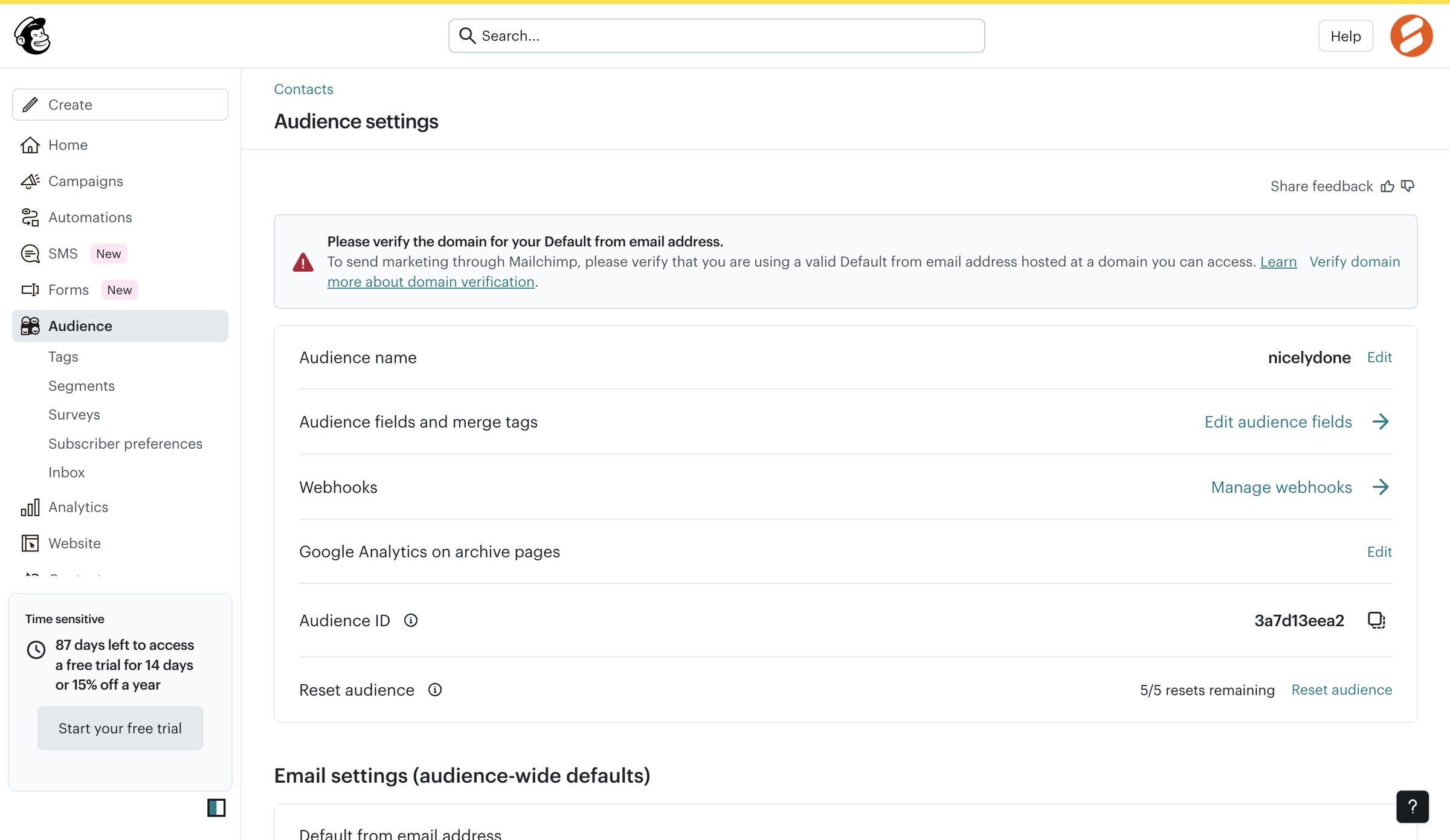Click the pencil icon beside Create

(x=30, y=104)
